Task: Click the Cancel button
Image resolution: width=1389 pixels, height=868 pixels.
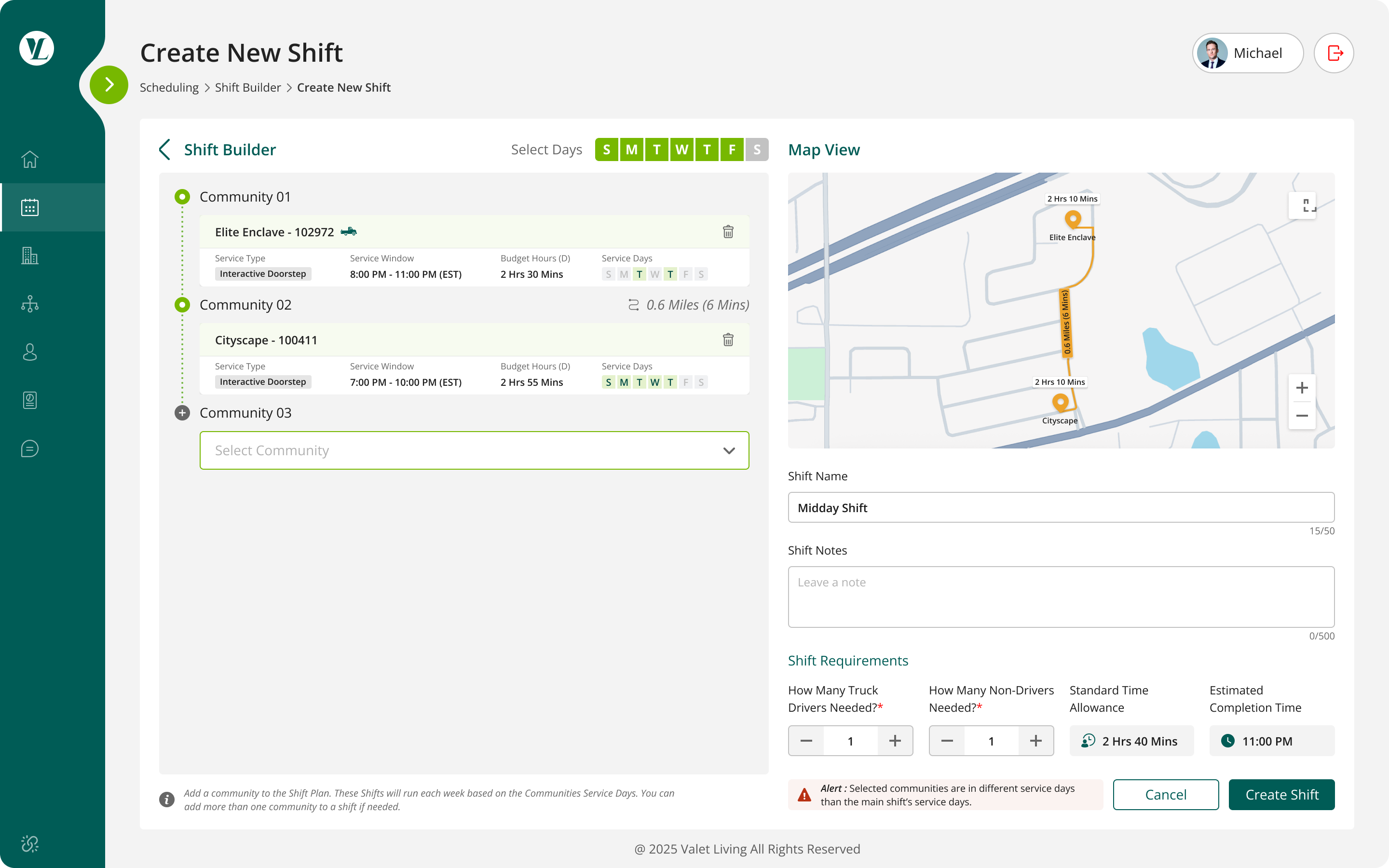Action: pos(1165,795)
